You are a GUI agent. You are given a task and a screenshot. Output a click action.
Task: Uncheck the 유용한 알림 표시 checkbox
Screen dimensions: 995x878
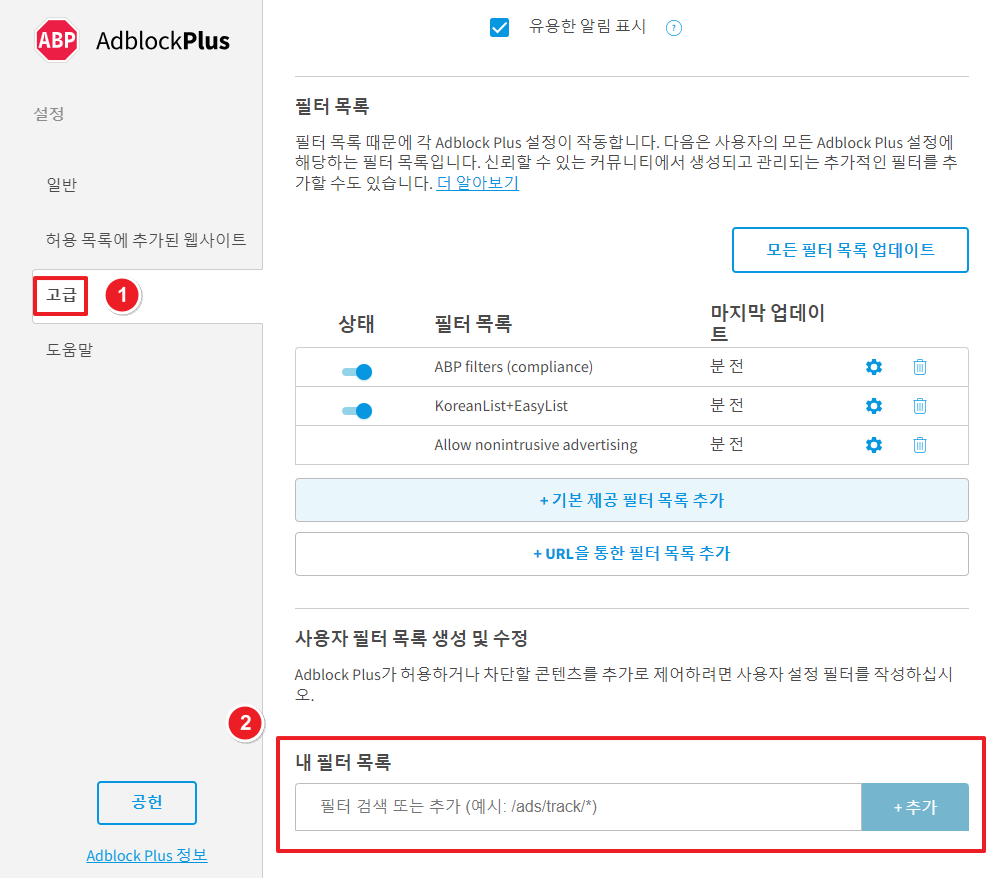click(x=499, y=27)
